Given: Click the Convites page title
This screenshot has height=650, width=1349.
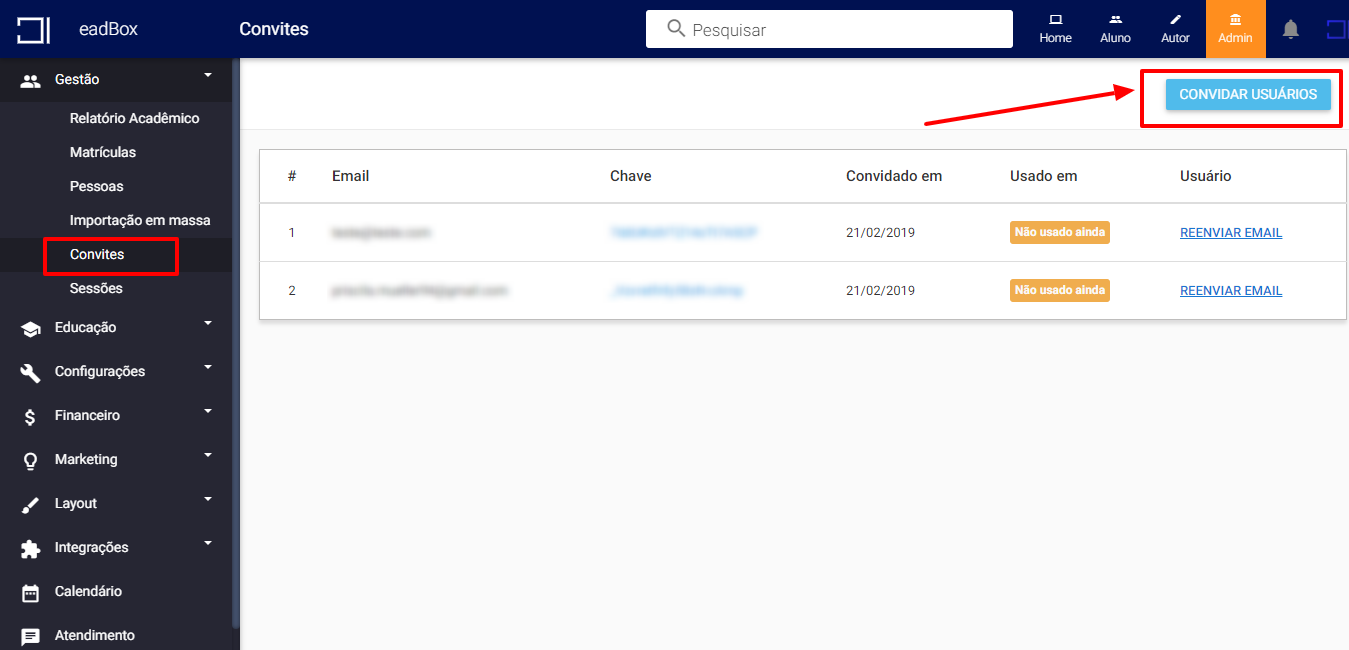Looking at the screenshot, I should tap(274, 29).
